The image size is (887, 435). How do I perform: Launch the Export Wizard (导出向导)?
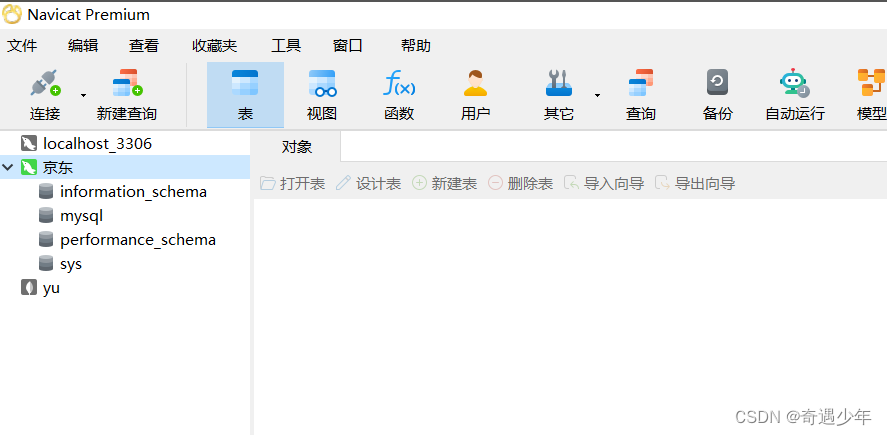point(695,183)
